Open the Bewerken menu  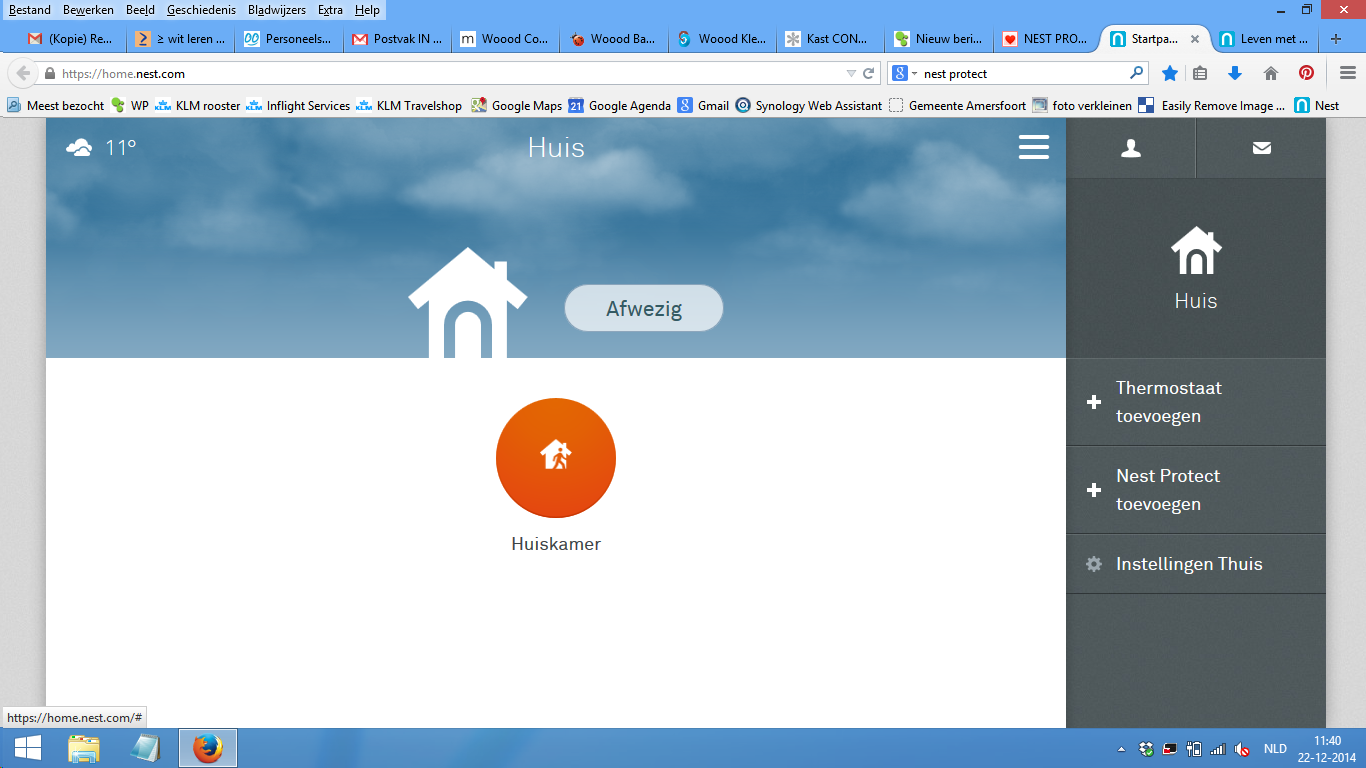click(88, 10)
